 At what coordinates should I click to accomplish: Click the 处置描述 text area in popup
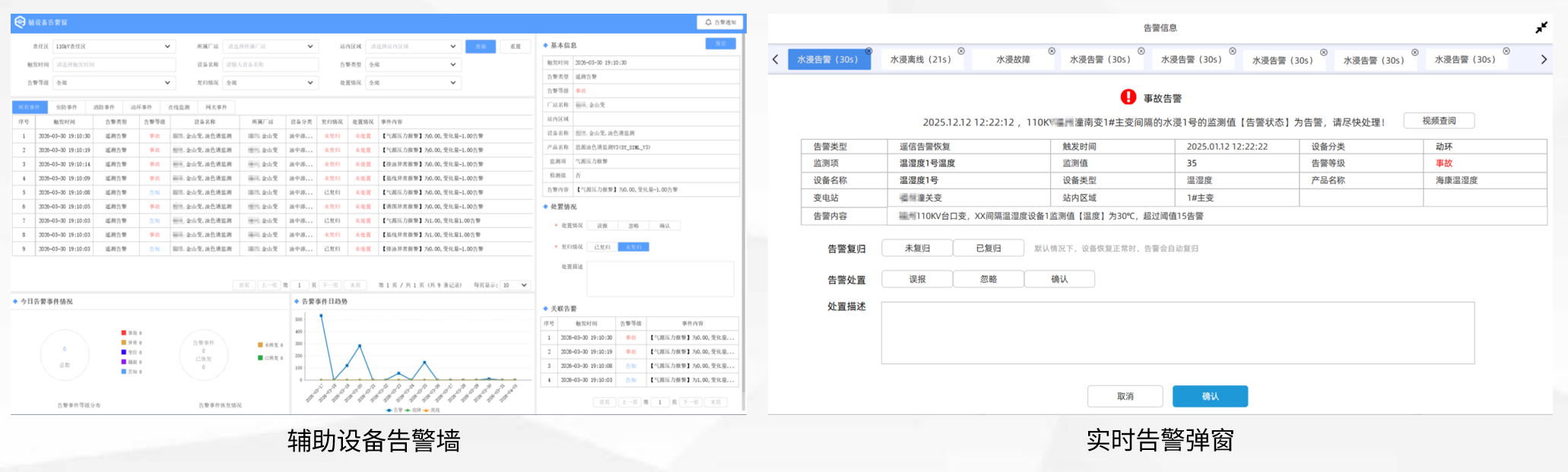(1178, 333)
